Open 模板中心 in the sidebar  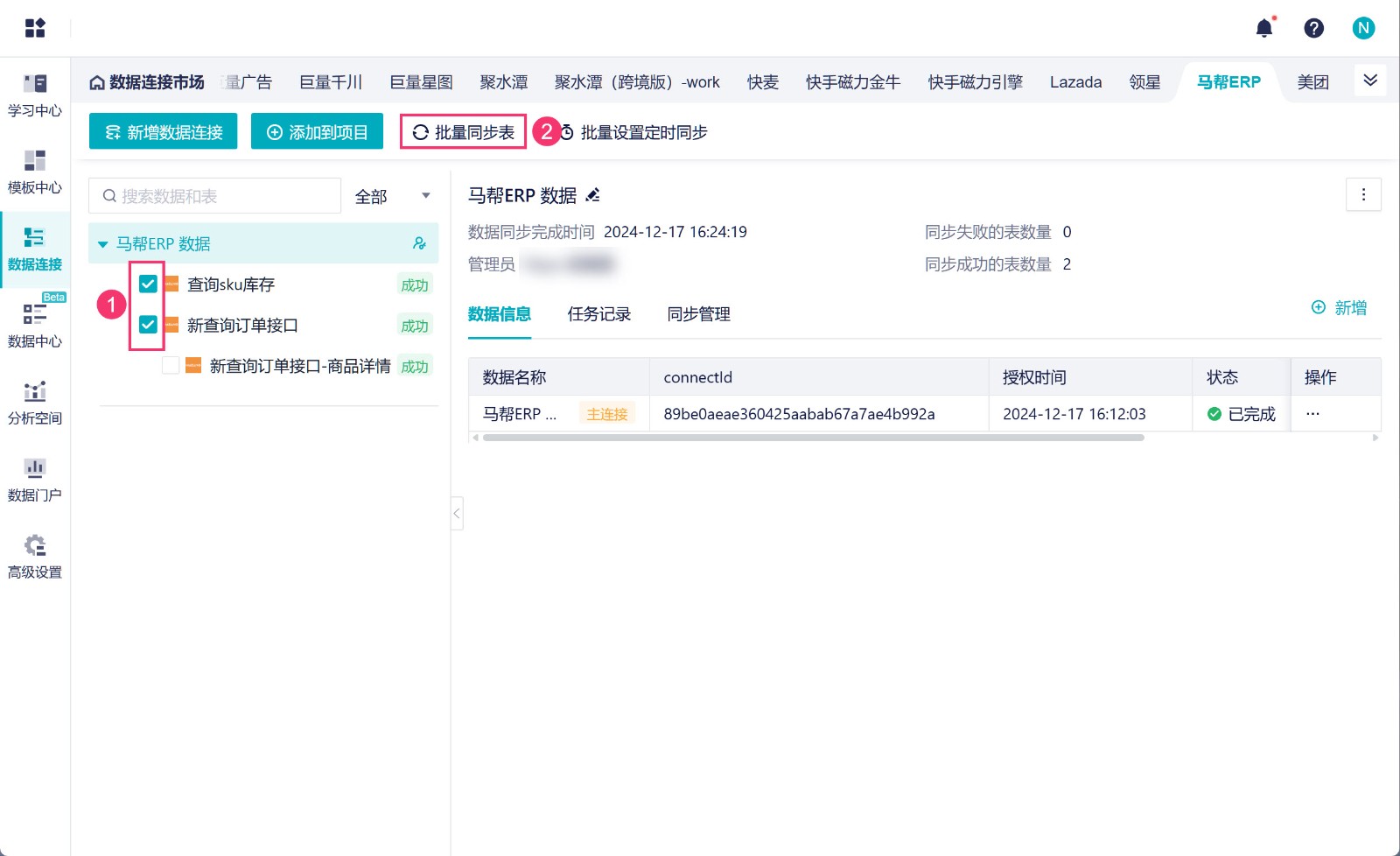(x=35, y=172)
